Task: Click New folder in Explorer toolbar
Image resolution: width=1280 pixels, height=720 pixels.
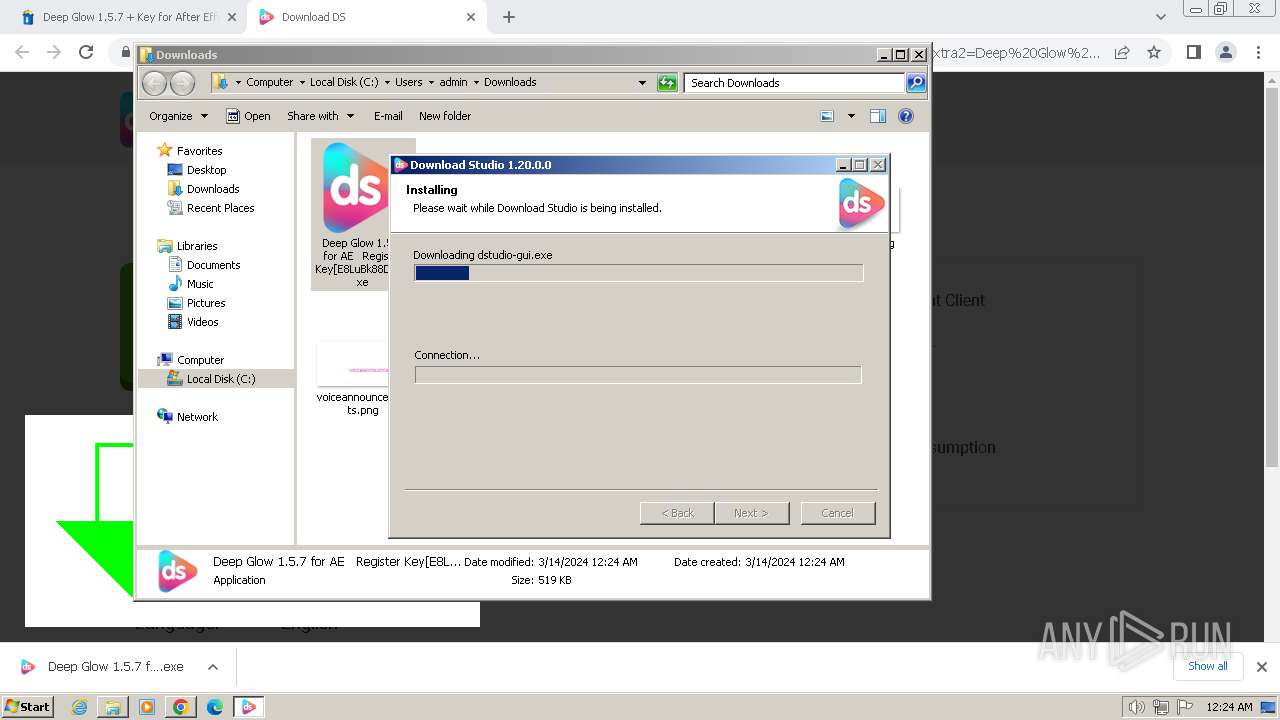Action: point(445,116)
